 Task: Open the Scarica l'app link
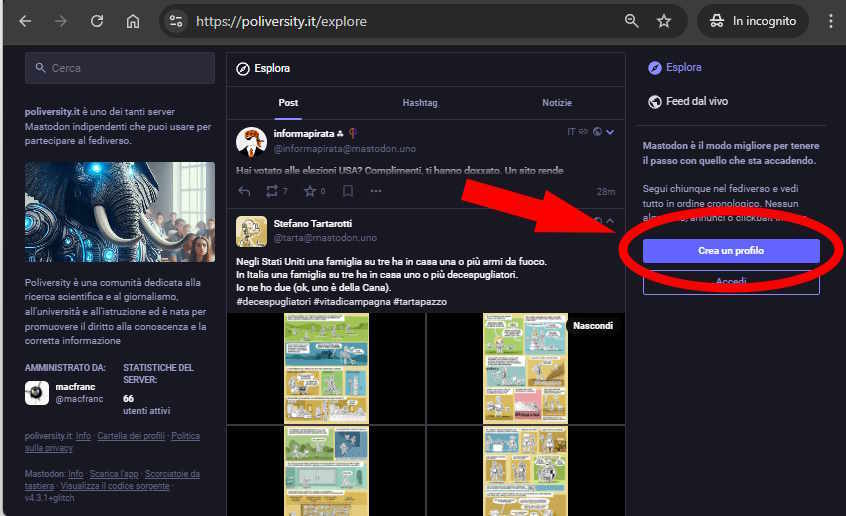[x=114, y=473]
